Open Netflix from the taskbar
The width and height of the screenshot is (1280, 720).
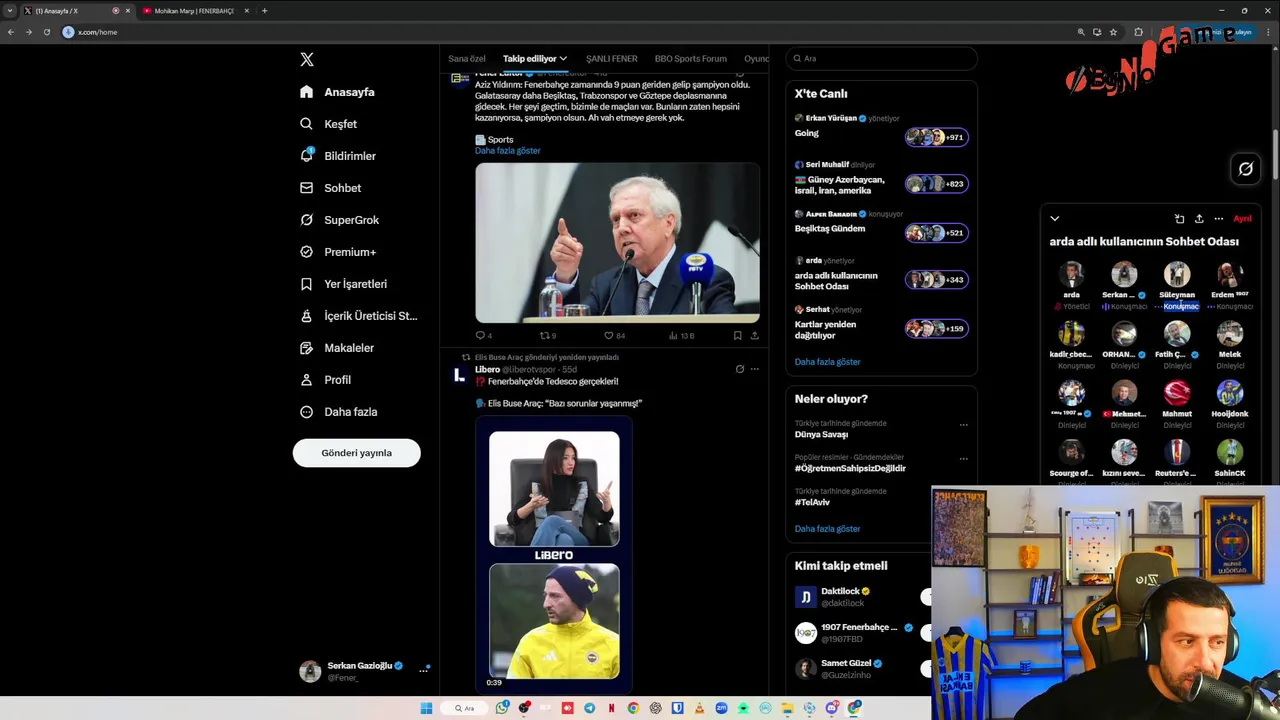611,708
